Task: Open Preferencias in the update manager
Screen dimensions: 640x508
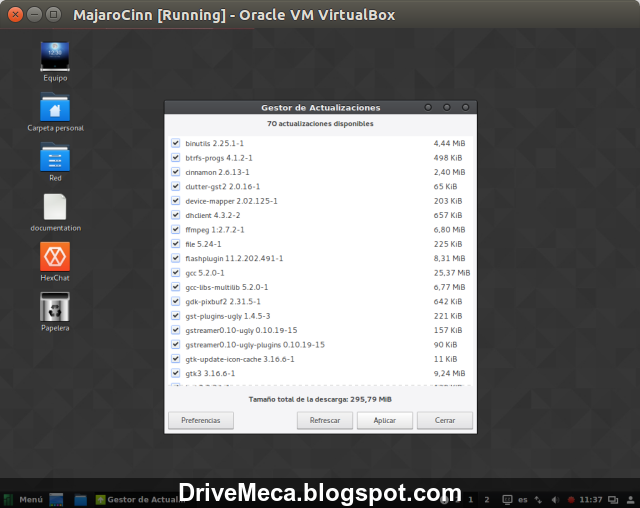Action: (201, 420)
